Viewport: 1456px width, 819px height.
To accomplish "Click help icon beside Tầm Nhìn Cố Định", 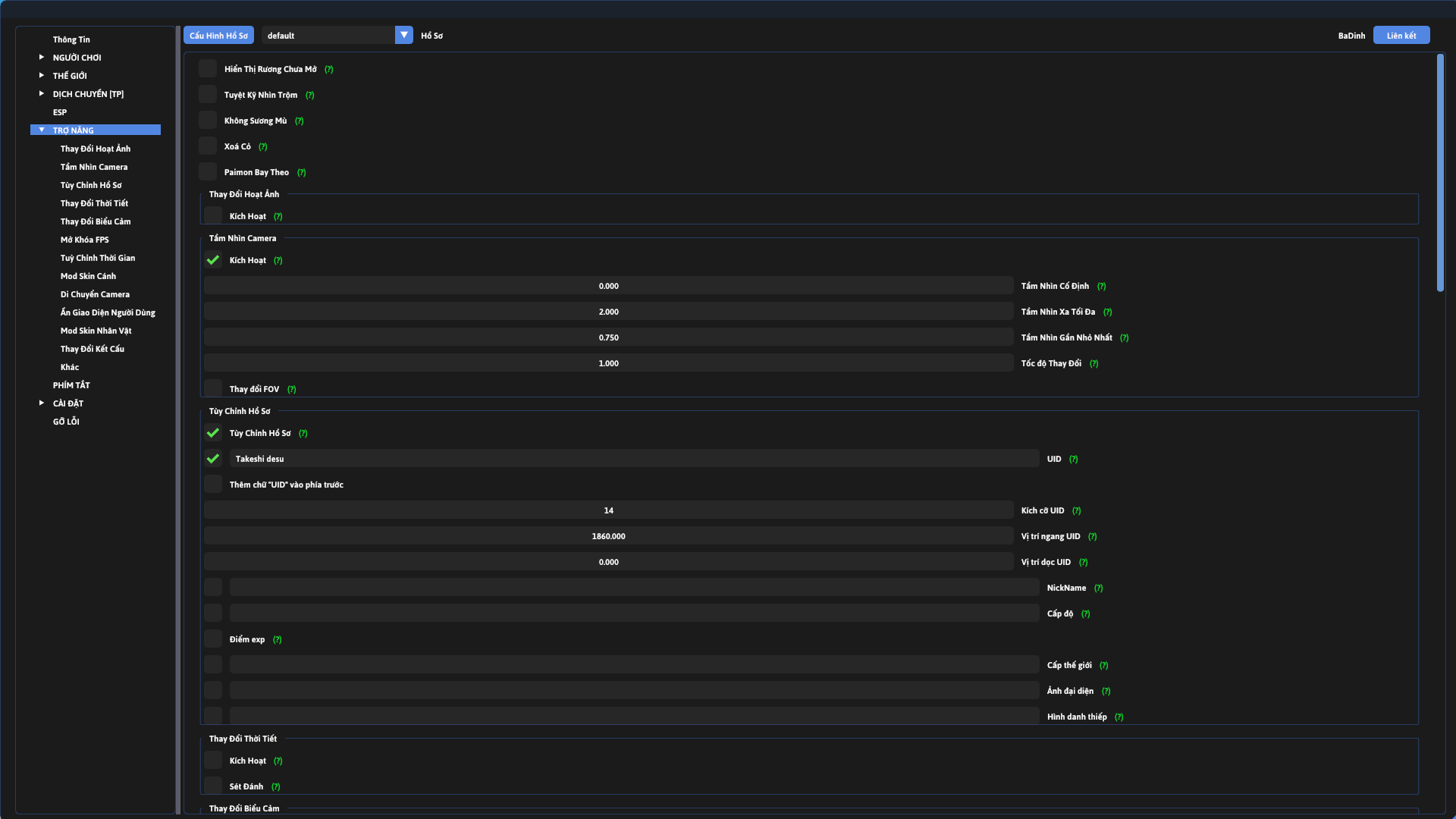I will click(1101, 287).
